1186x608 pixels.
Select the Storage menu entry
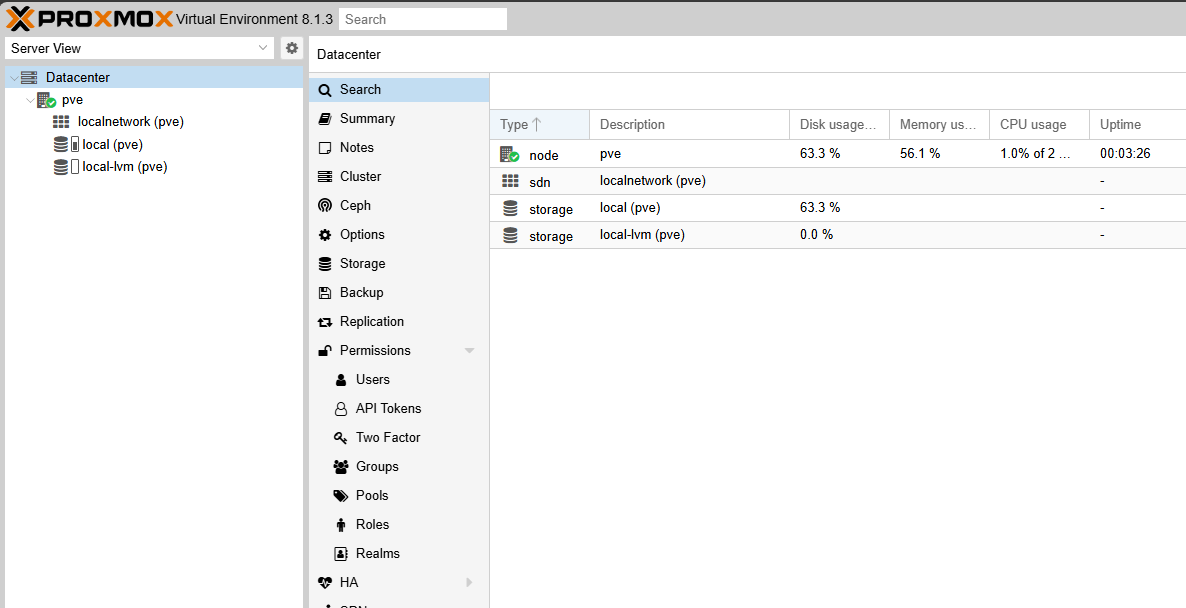[399, 264]
